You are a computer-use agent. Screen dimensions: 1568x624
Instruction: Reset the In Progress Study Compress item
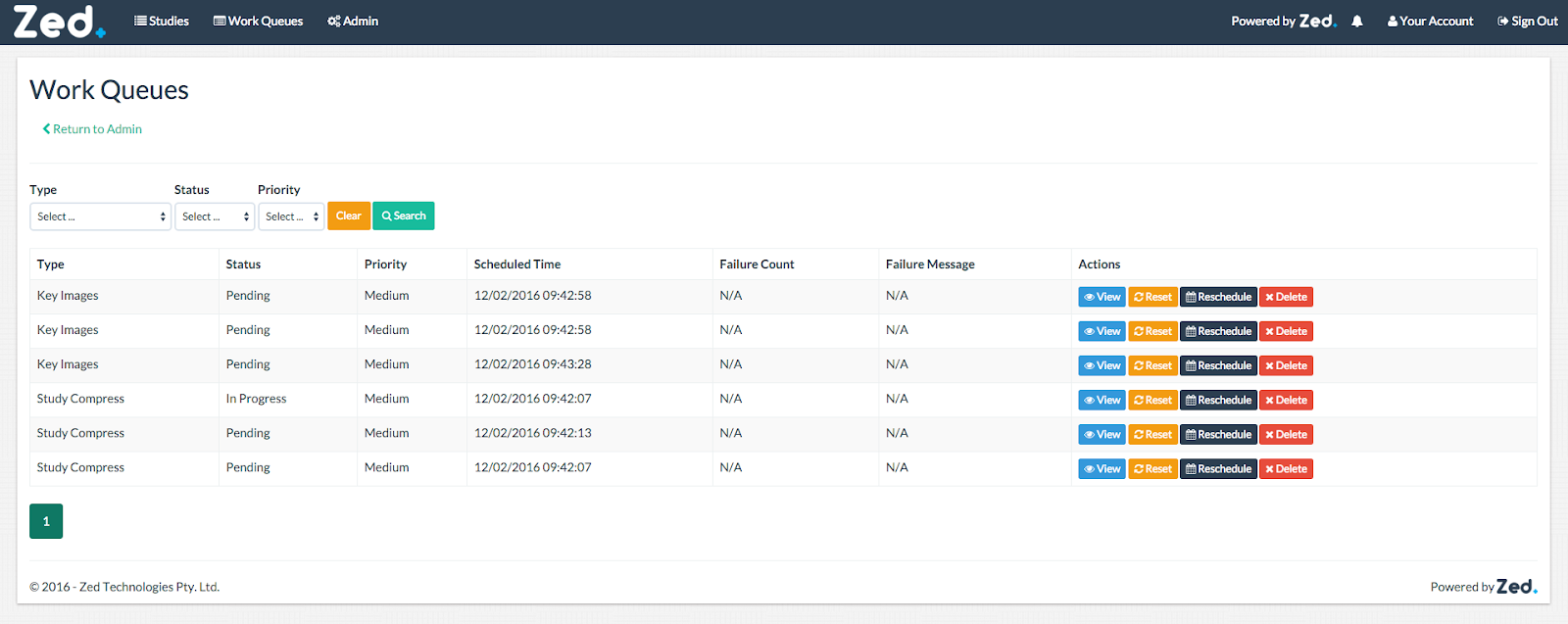tap(1152, 400)
